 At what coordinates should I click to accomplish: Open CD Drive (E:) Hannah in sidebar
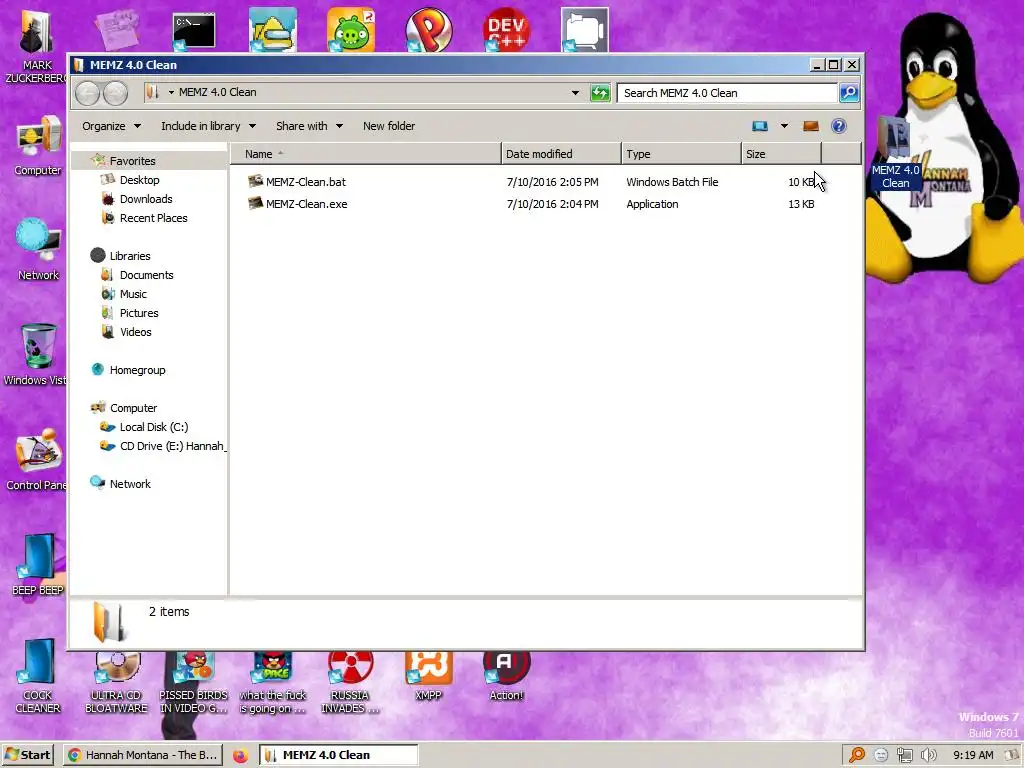pyautogui.click(x=172, y=445)
